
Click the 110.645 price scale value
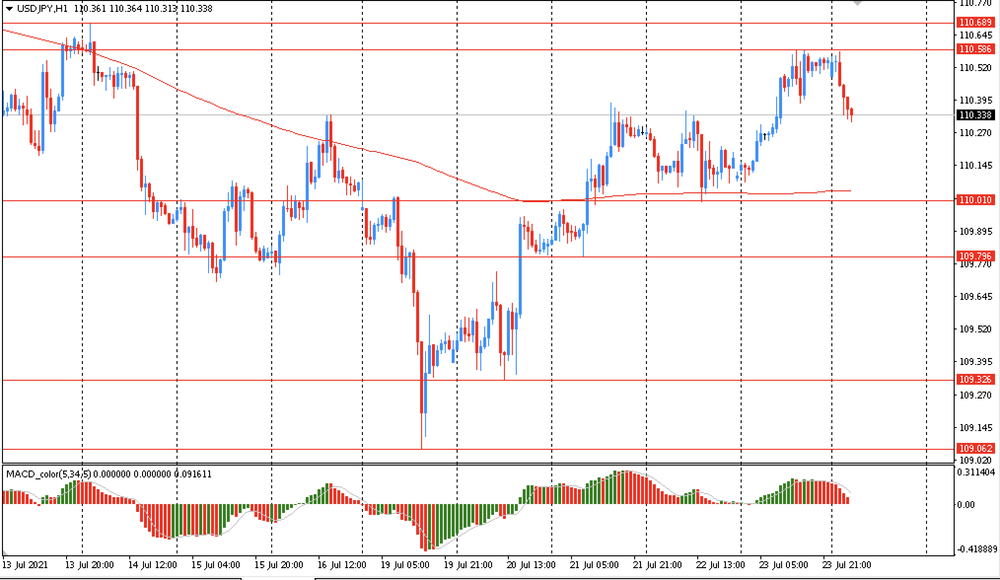pos(976,35)
